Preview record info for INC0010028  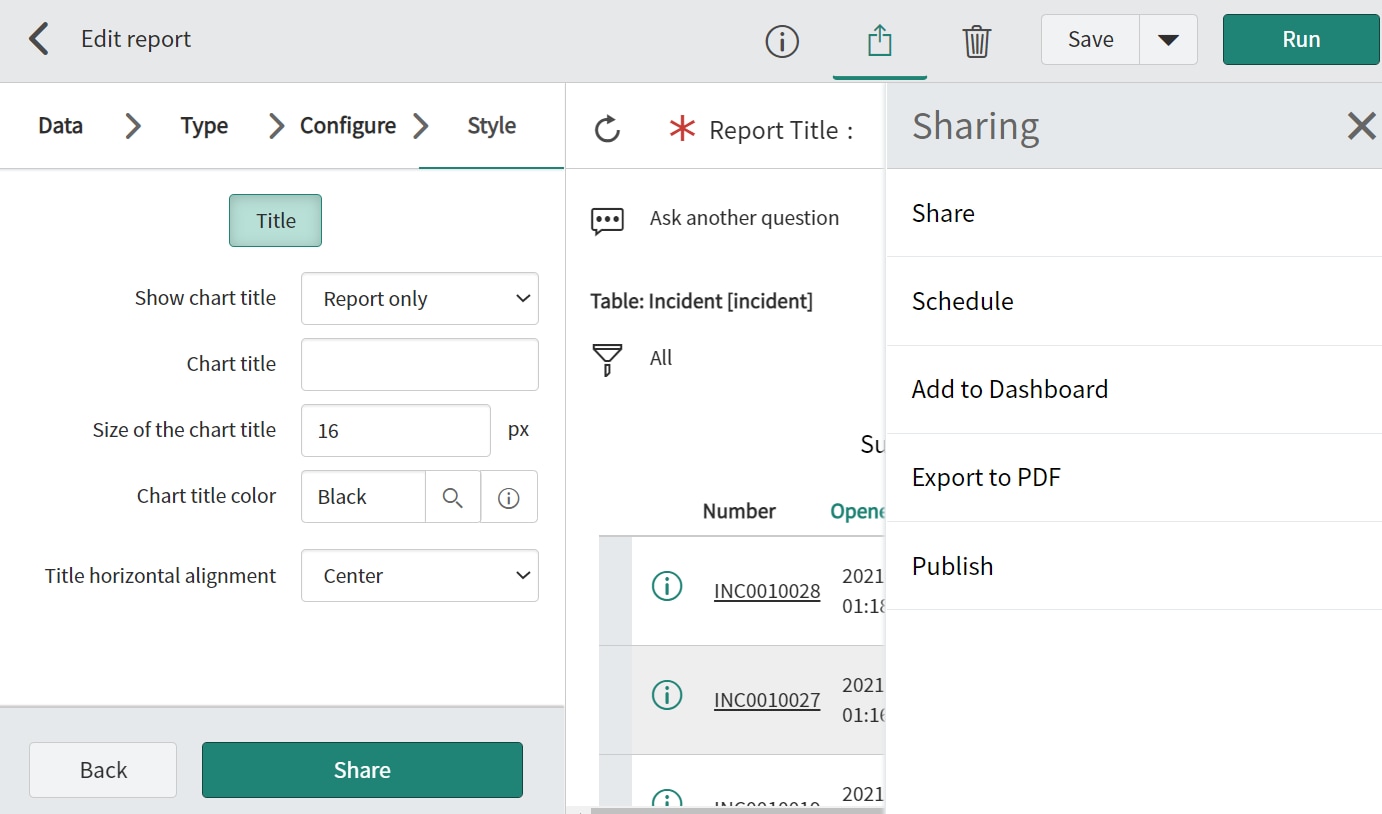click(667, 586)
